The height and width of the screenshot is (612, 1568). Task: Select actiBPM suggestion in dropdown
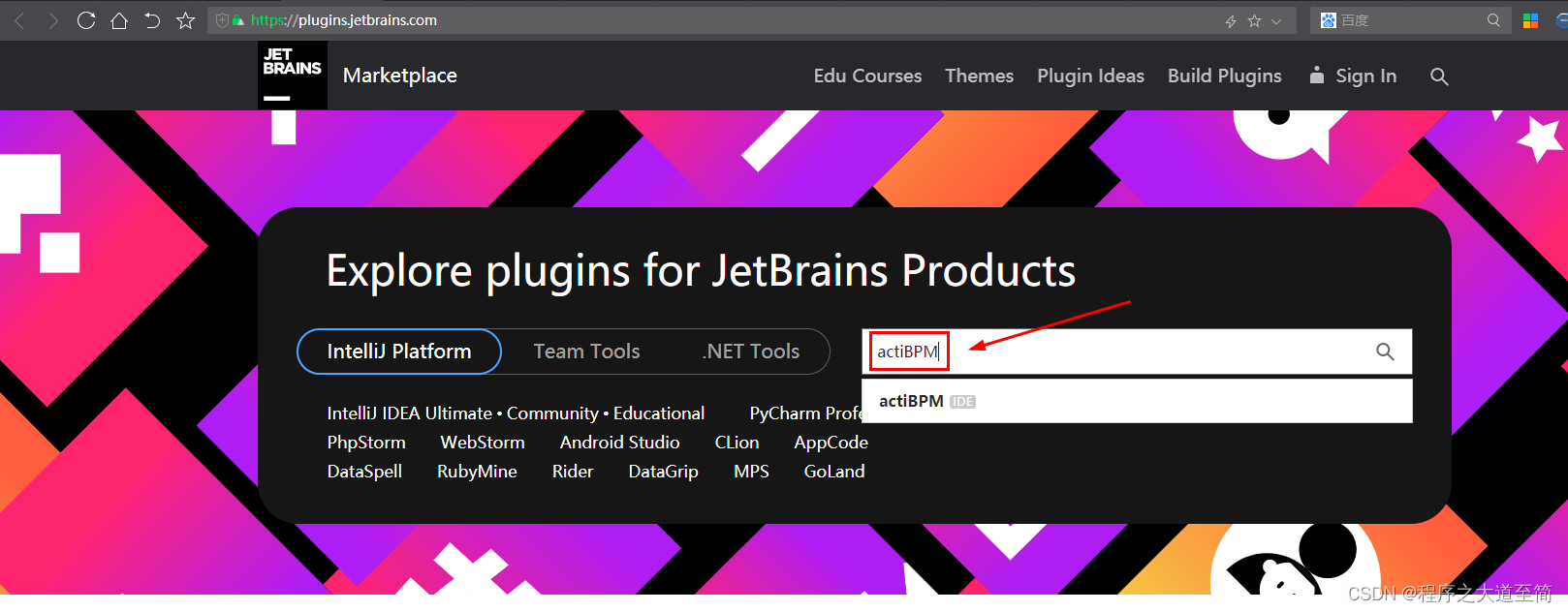click(1137, 401)
